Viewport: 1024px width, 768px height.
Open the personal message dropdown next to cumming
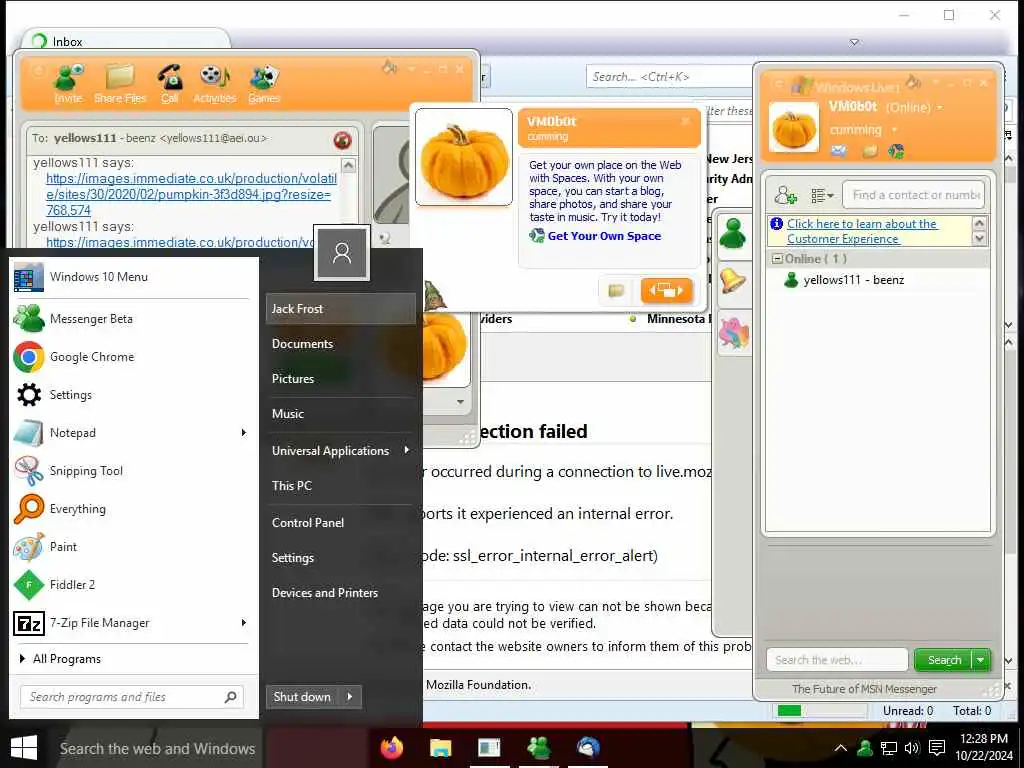pos(895,130)
